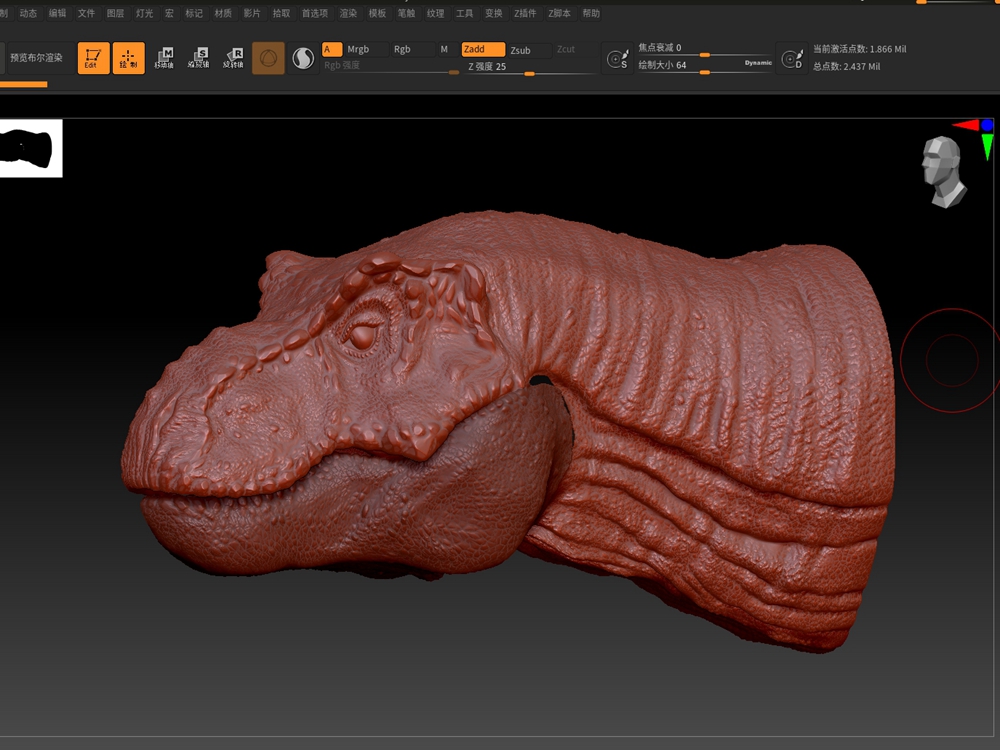1000x750 pixels.
Task: Click the head-shaped camera view navigator
Action: coord(942,171)
